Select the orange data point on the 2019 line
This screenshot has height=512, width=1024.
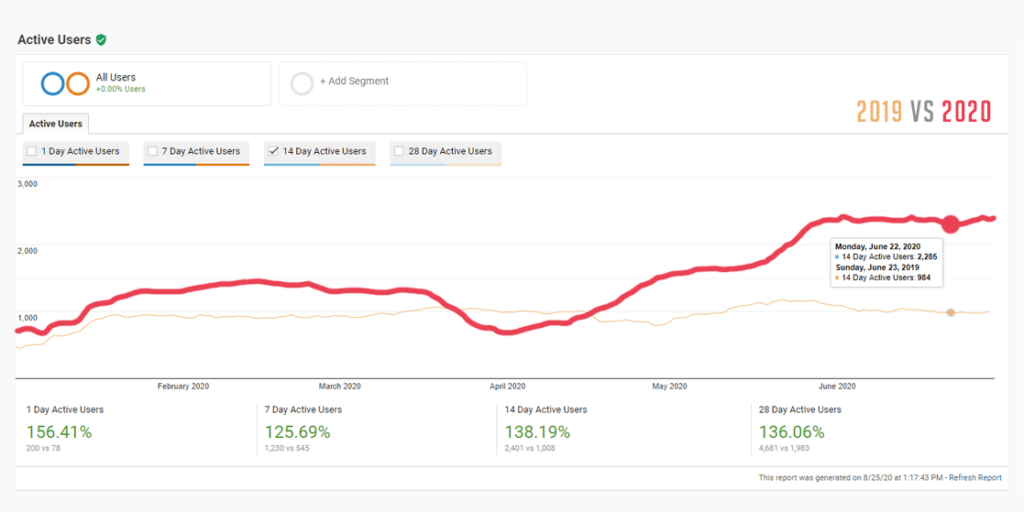pyautogui.click(x=950, y=313)
